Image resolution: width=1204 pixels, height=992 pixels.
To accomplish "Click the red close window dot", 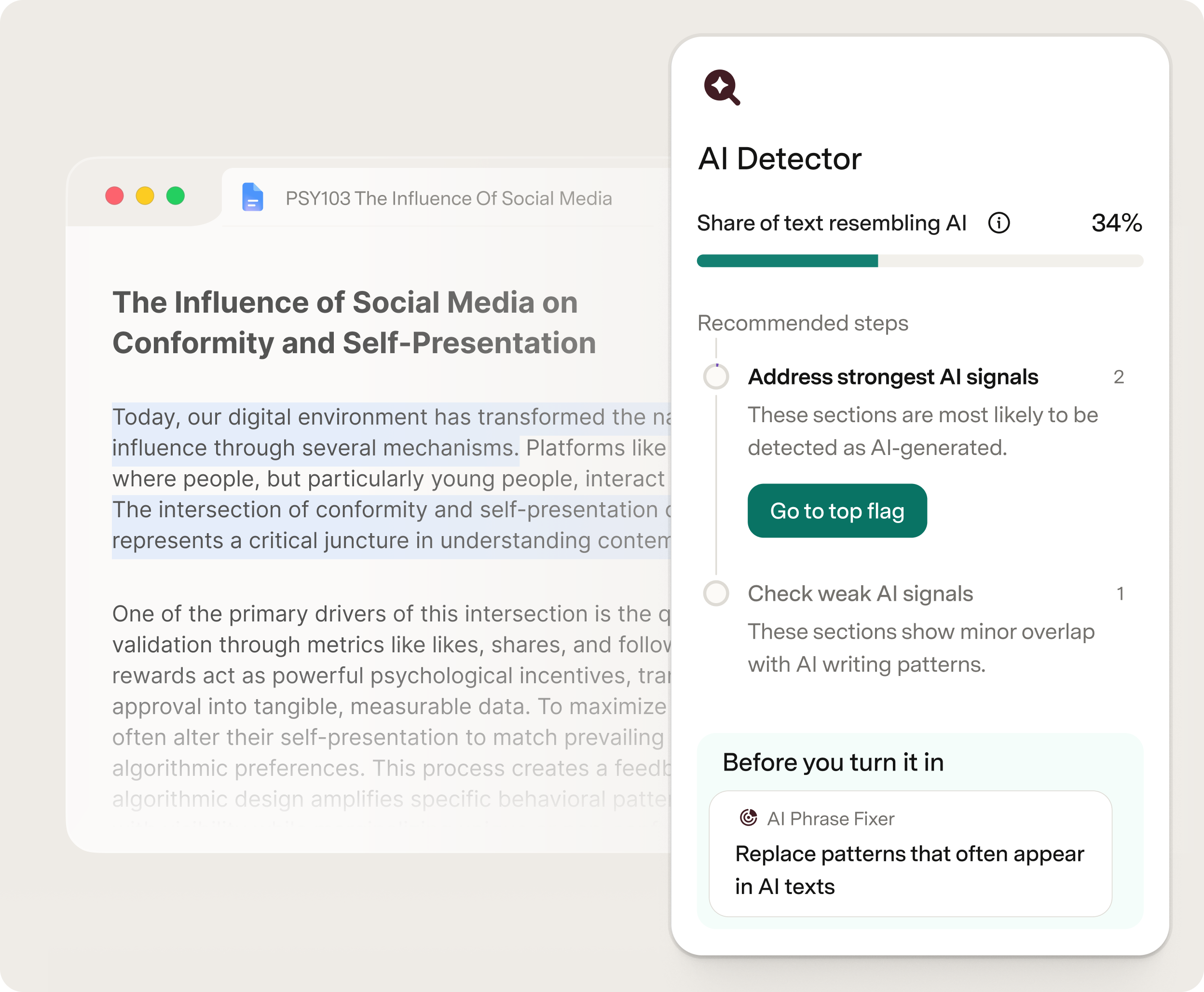I will 115,196.
